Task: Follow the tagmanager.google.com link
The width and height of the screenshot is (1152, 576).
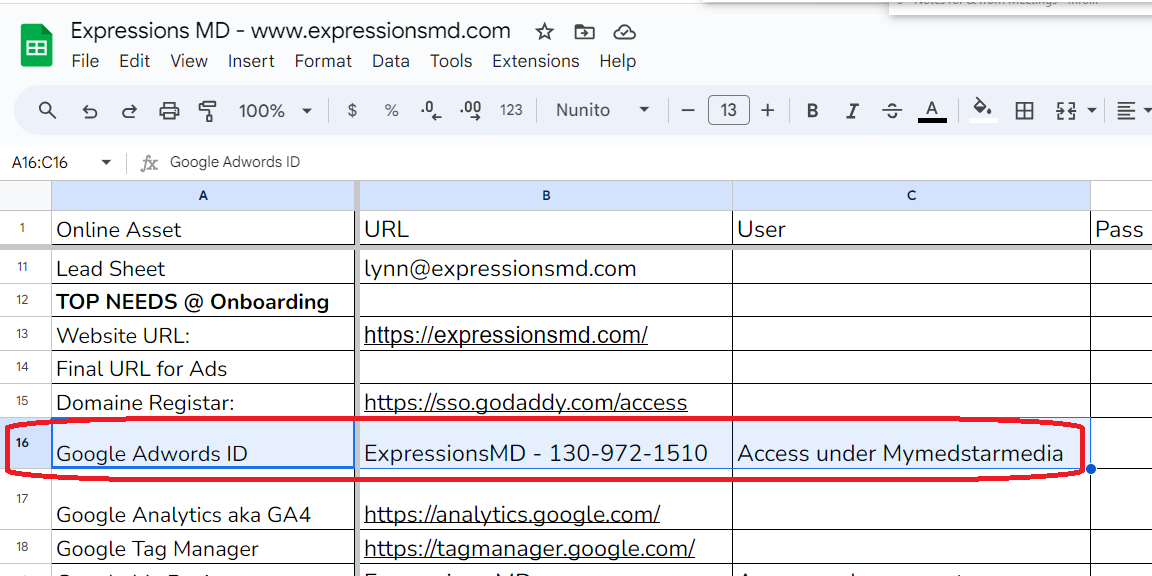Action: (x=530, y=548)
